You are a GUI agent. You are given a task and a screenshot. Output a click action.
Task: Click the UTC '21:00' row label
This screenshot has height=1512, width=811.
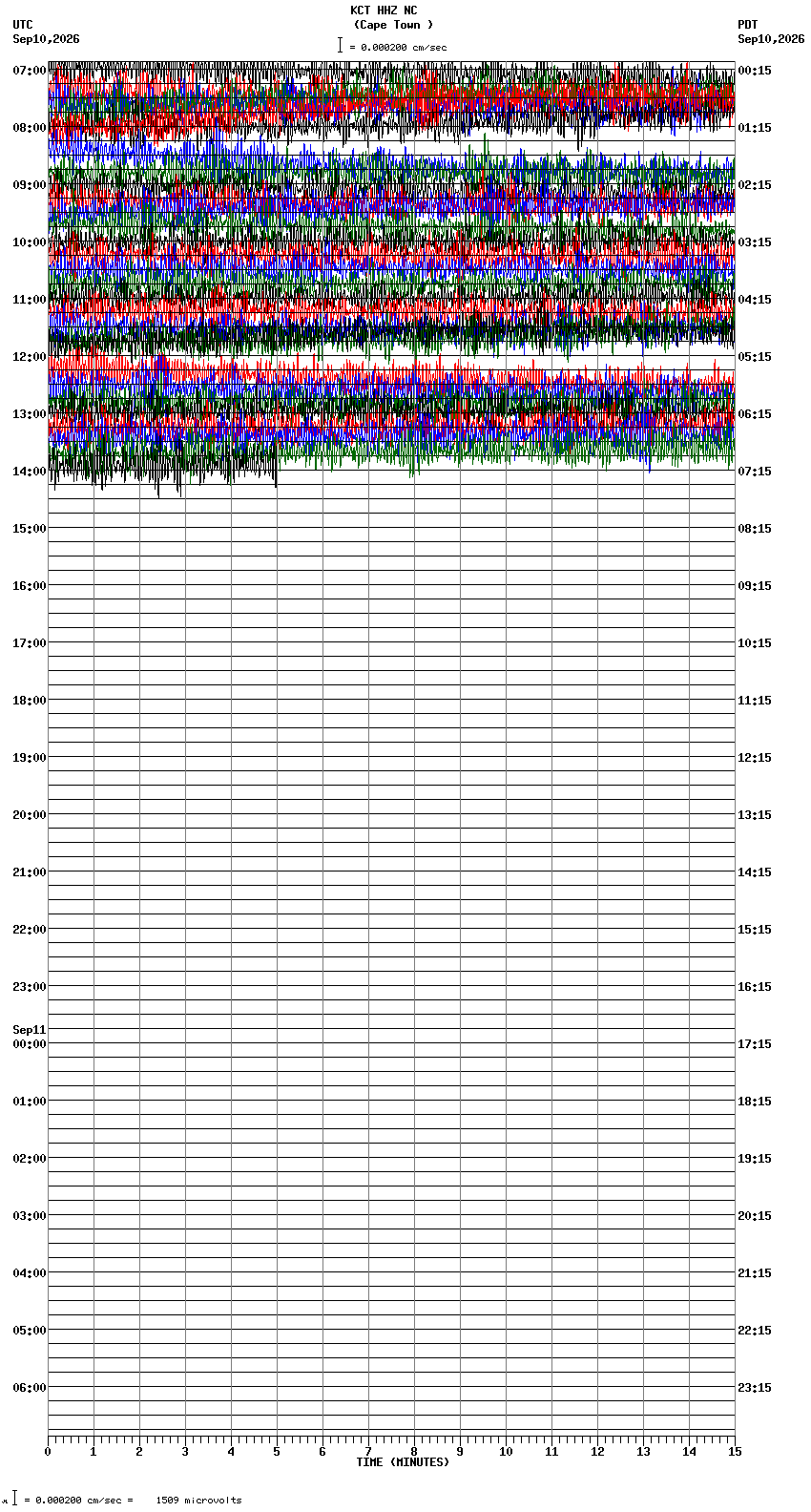(30, 872)
